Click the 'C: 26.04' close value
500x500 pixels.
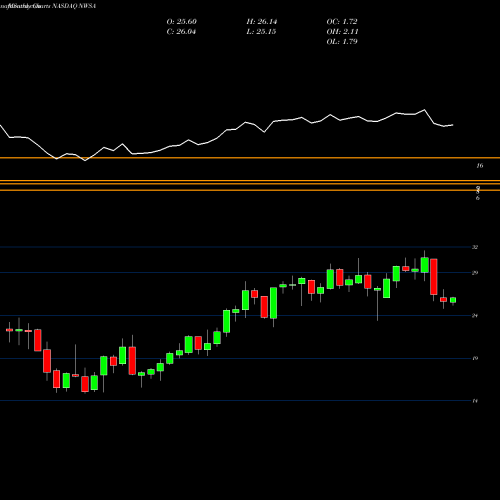tap(181, 32)
